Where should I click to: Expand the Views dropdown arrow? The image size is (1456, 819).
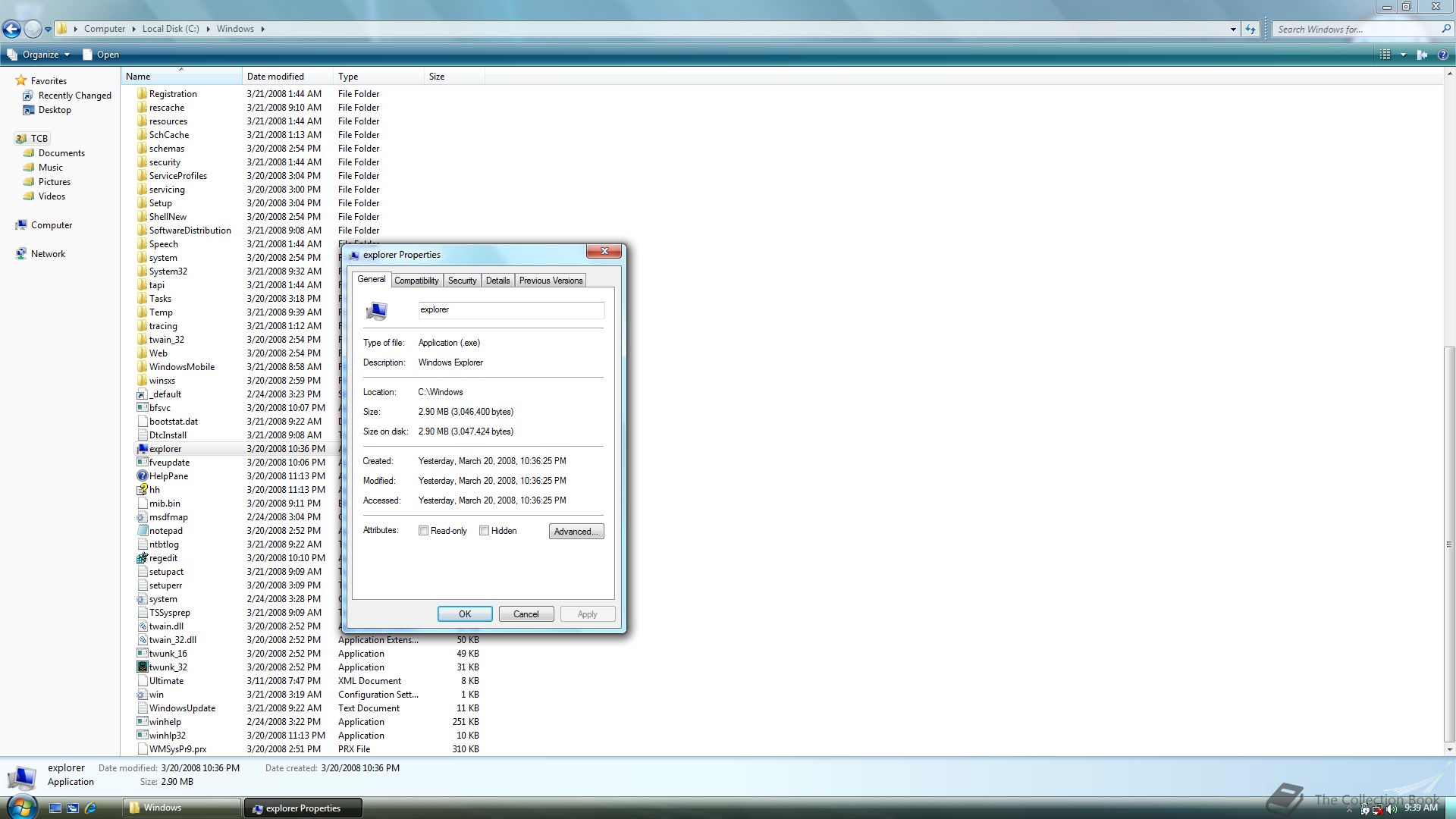1403,55
